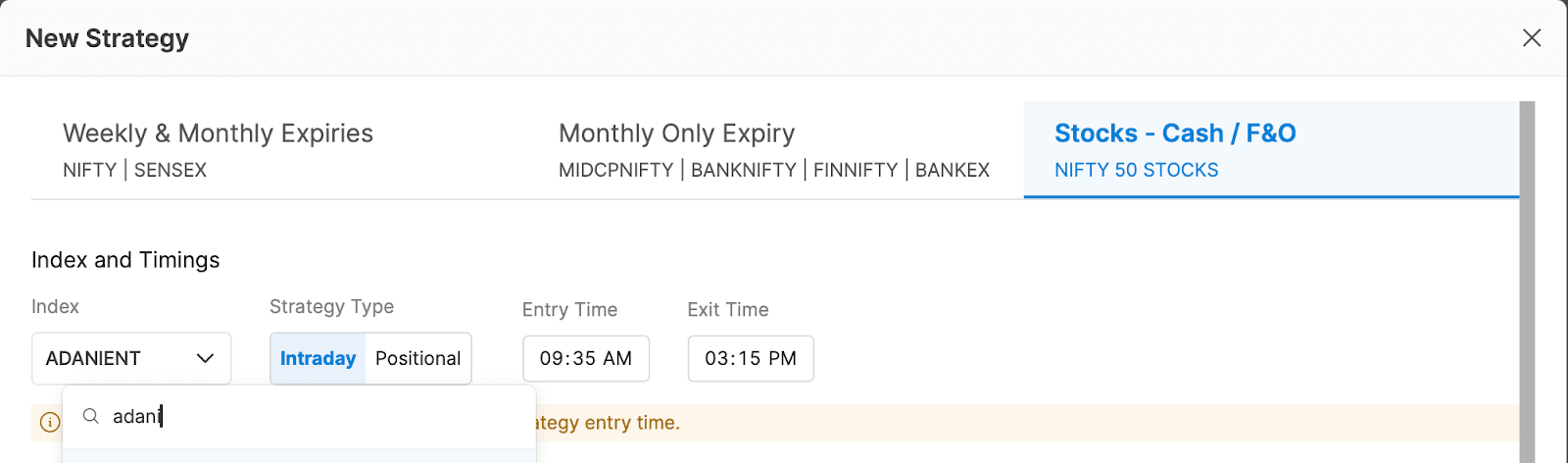Focus the search field containing "adani"
Screen dimensions: 1568x463
[x=314, y=416]
